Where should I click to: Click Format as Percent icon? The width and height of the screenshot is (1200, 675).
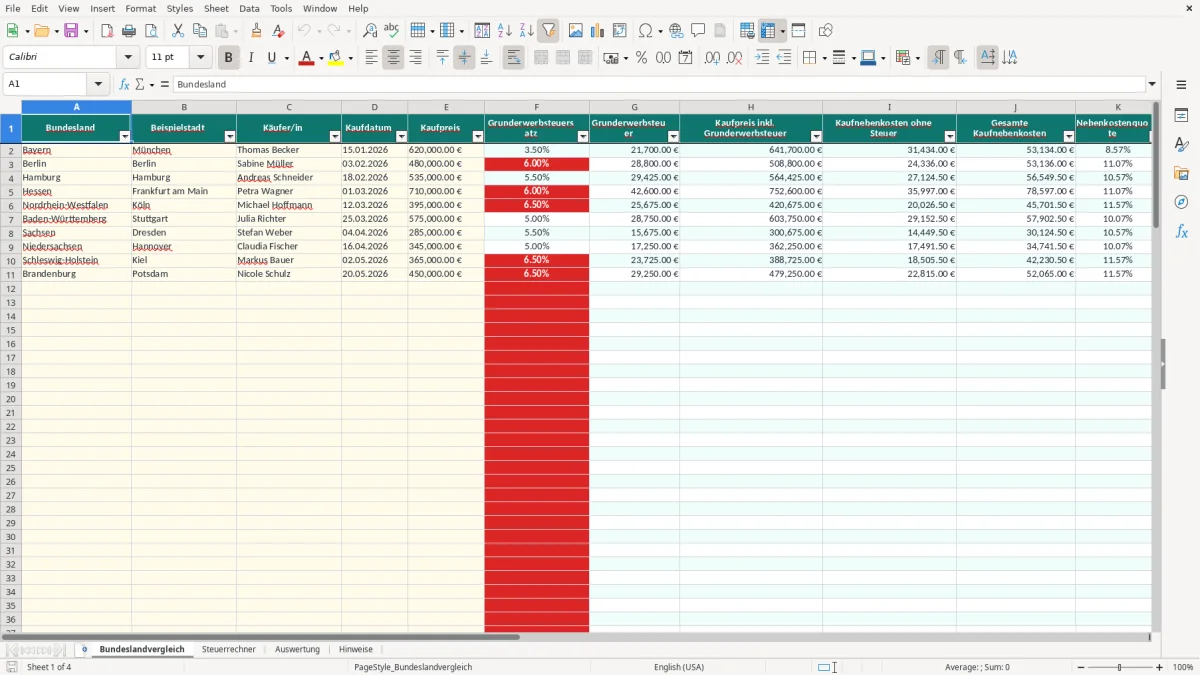[x=641, y=58]
